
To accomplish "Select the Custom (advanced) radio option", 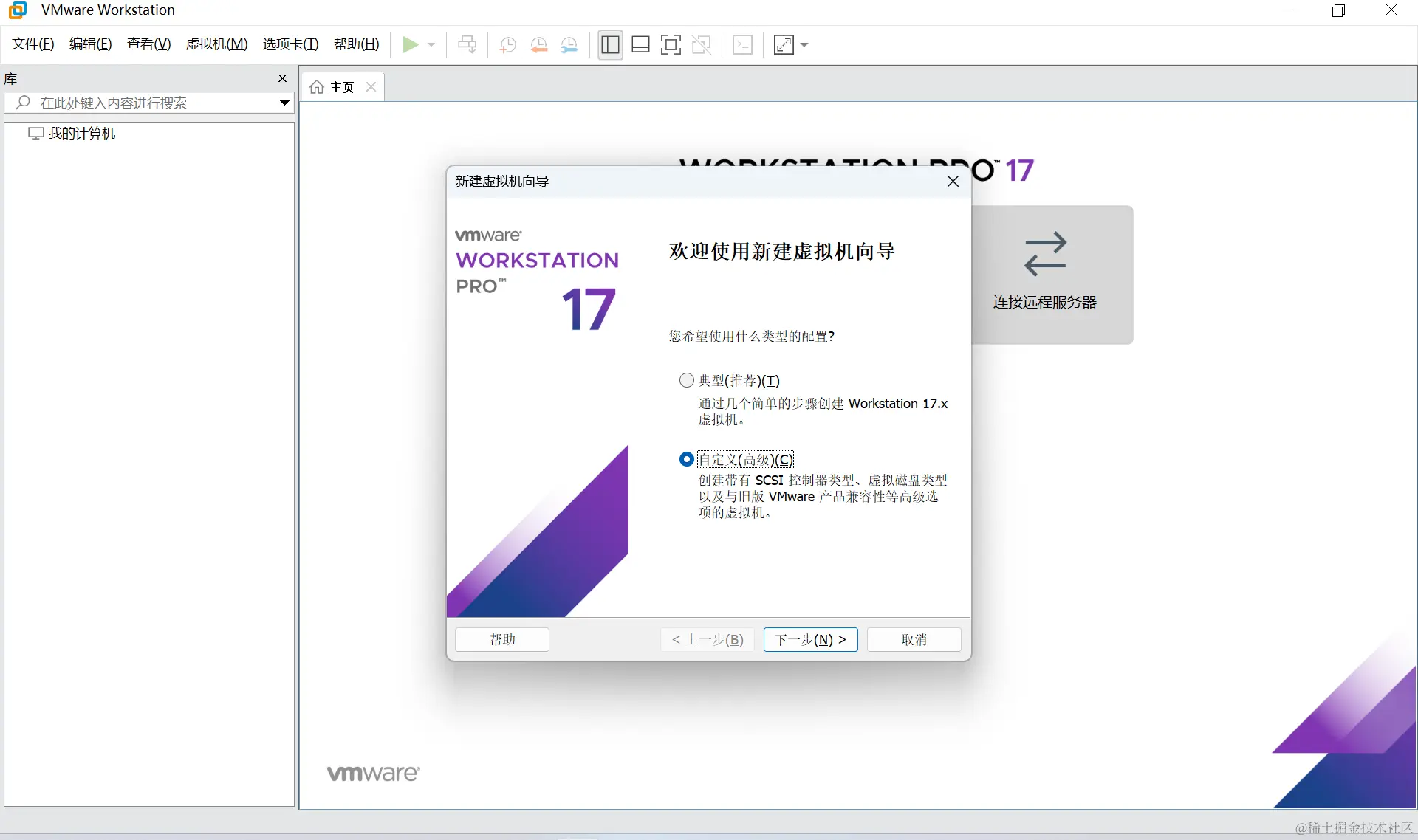I will point(687,459).
